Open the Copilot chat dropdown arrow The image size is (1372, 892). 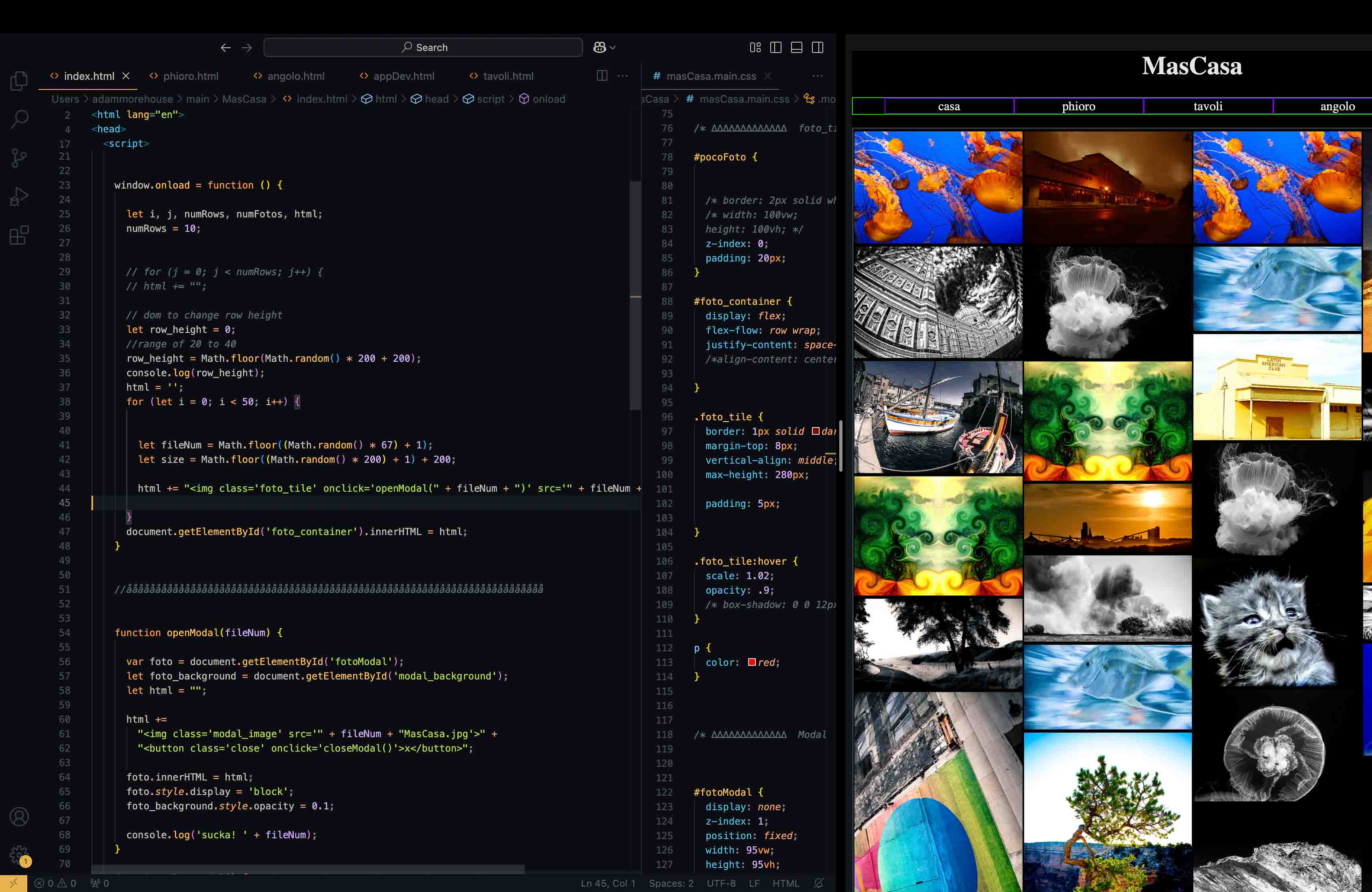click(x=613, y=47)
